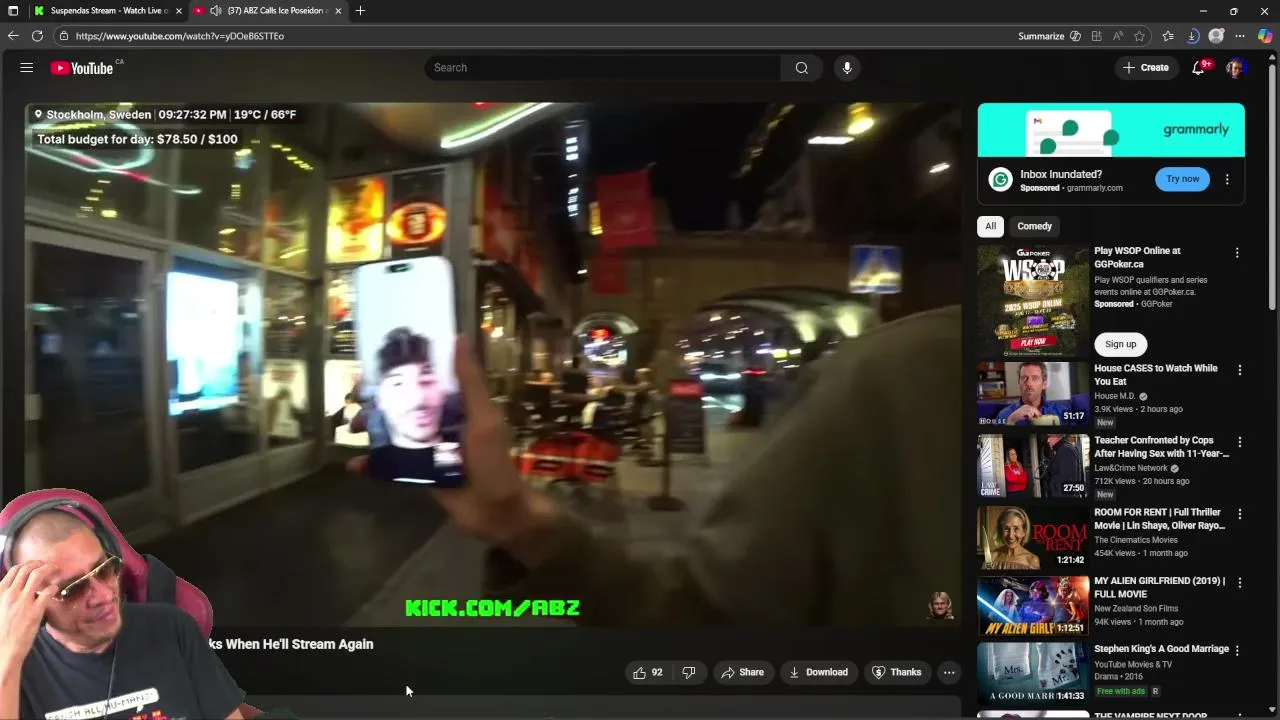This screenshot has width=1280, height=720.
Task: Go back in the browser
Action: (x=13, y=36)
